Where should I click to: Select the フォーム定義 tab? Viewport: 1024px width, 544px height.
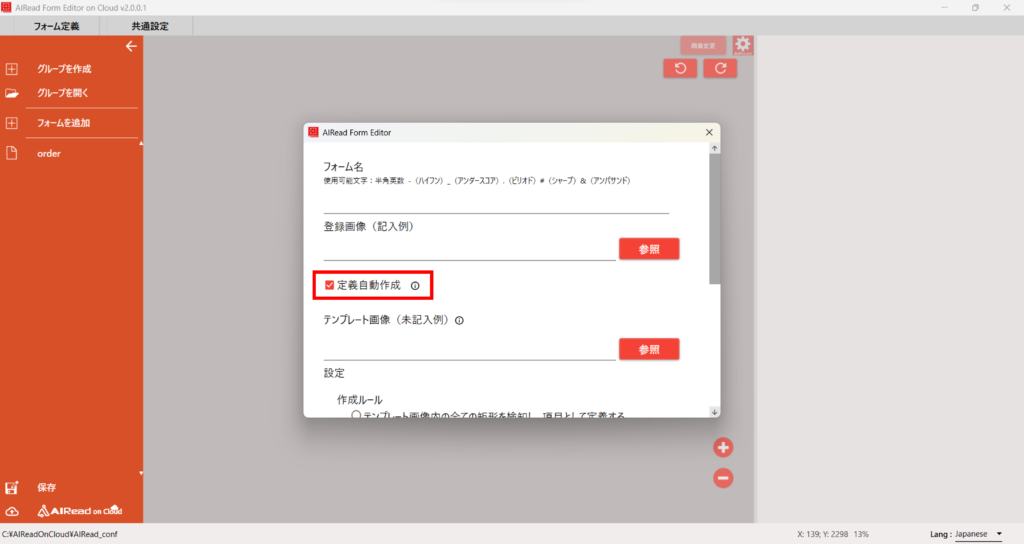pos(56,26)
